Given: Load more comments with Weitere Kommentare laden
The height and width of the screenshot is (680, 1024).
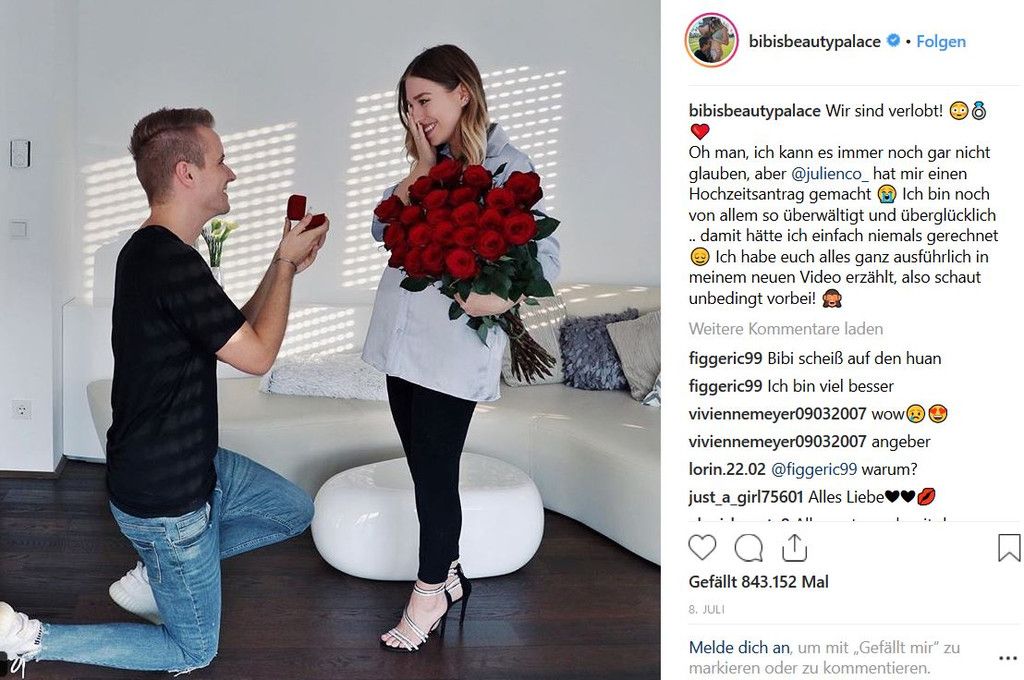Looking at the screenshot, I should [x=786, y=329].
